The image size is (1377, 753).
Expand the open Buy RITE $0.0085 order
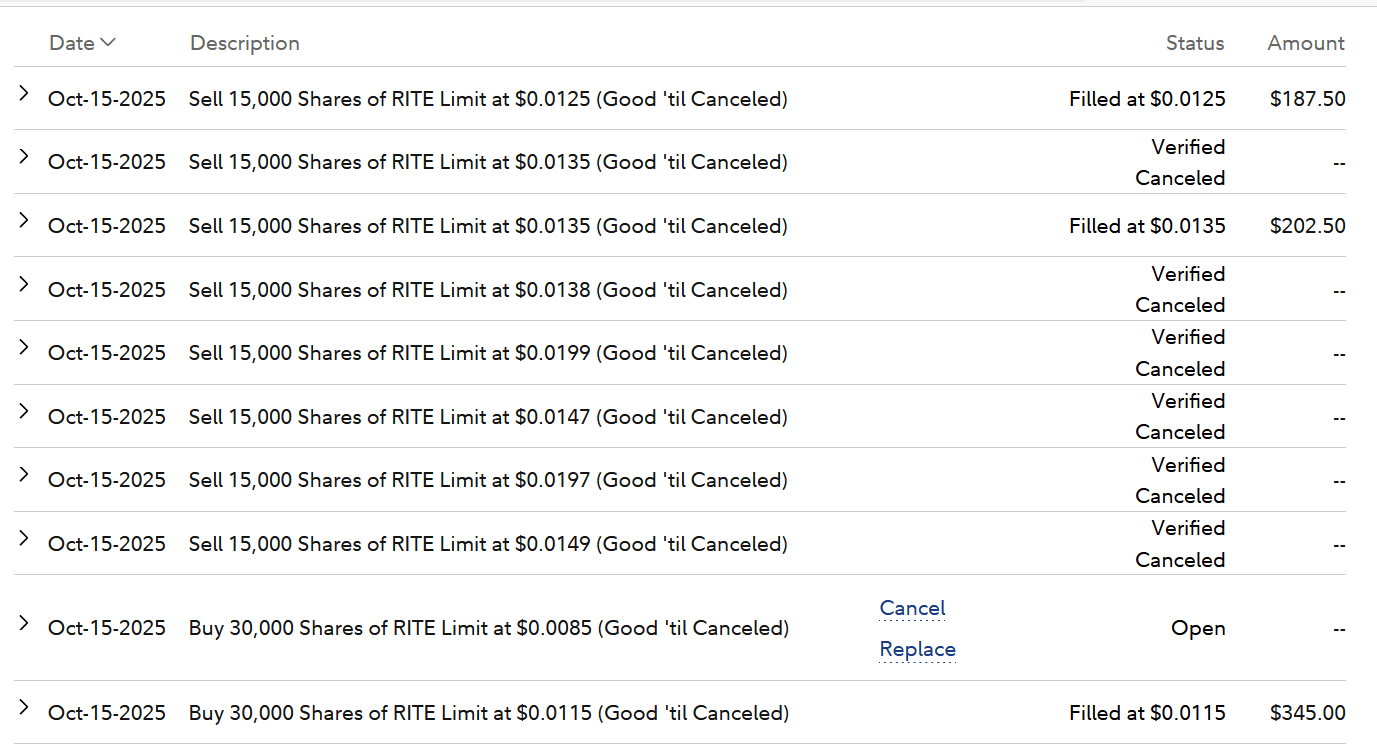click(24, 623)
